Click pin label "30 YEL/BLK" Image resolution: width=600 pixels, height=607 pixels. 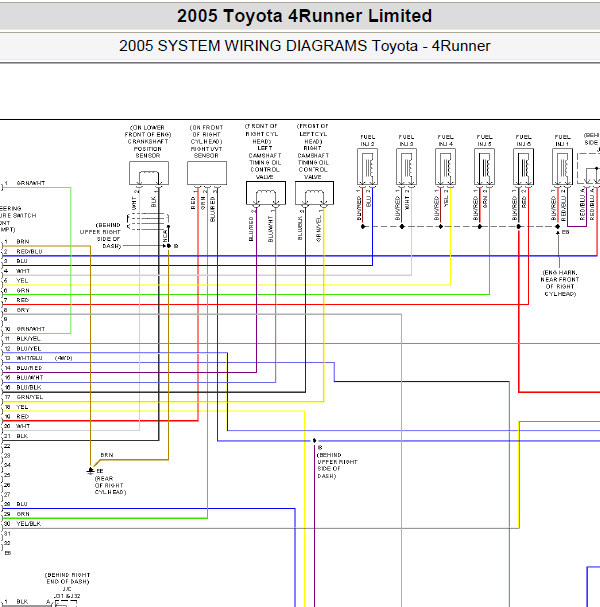tap(22, 524)
